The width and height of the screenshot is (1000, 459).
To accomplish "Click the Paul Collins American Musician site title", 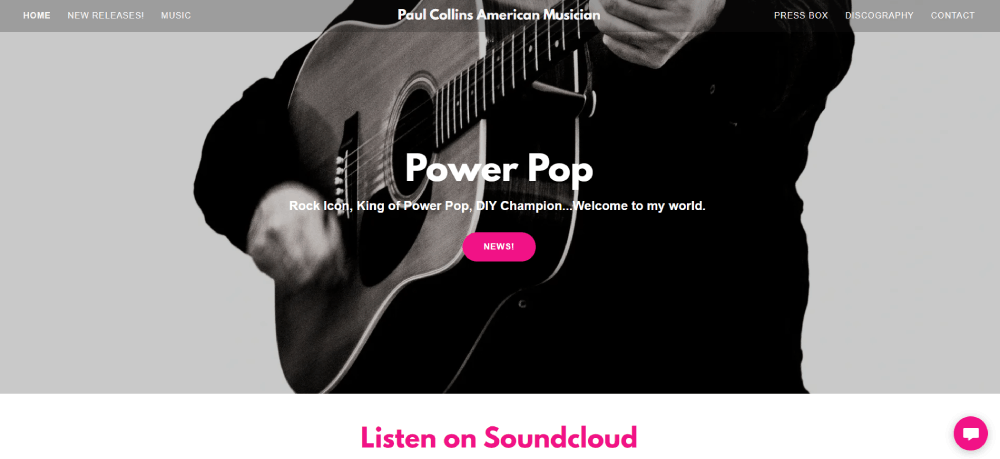I will 499,15.
